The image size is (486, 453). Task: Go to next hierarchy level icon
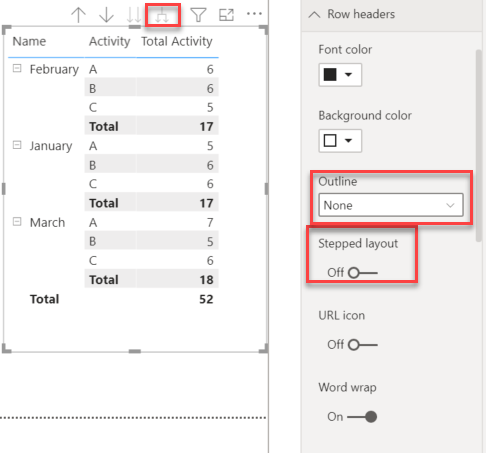click(134, 15)
